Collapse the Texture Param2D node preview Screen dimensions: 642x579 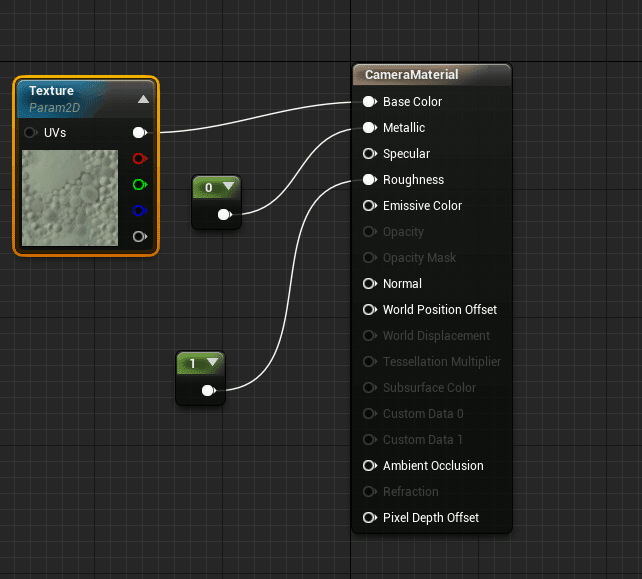(x=143, y=99)
